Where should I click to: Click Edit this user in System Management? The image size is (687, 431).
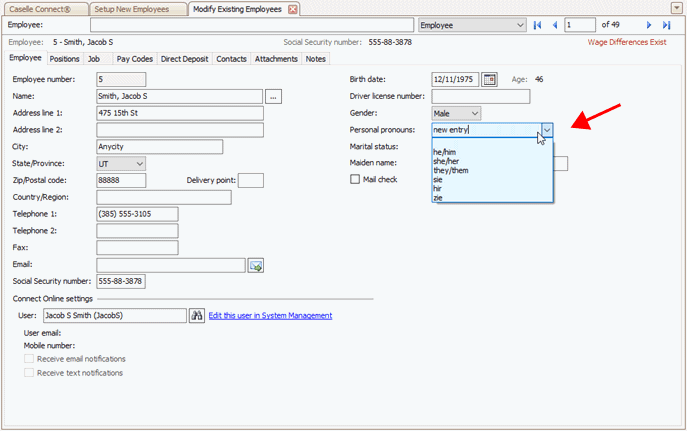pyautogui.click(x=270, y=316)
